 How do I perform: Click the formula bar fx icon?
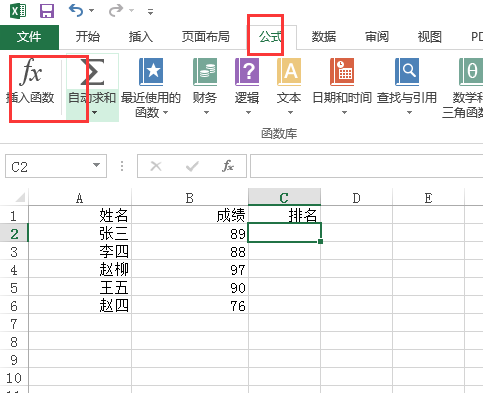pyautogui.click(x=228, y=166)
